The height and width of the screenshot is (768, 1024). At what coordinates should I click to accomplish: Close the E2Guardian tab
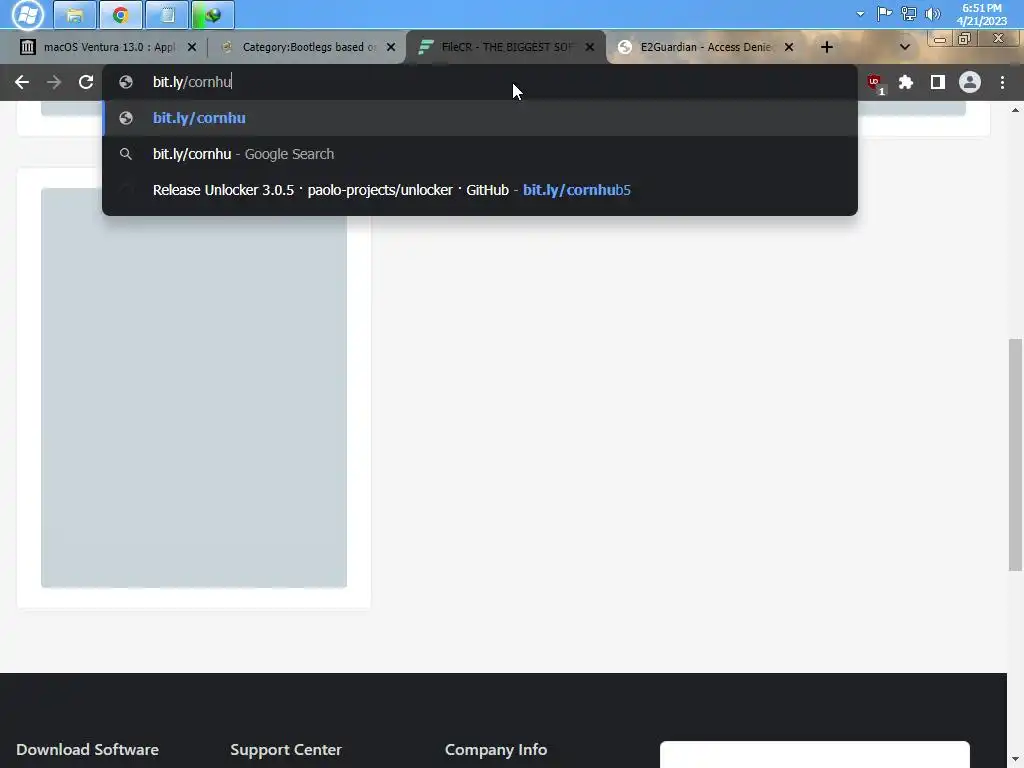coord(789,47)
